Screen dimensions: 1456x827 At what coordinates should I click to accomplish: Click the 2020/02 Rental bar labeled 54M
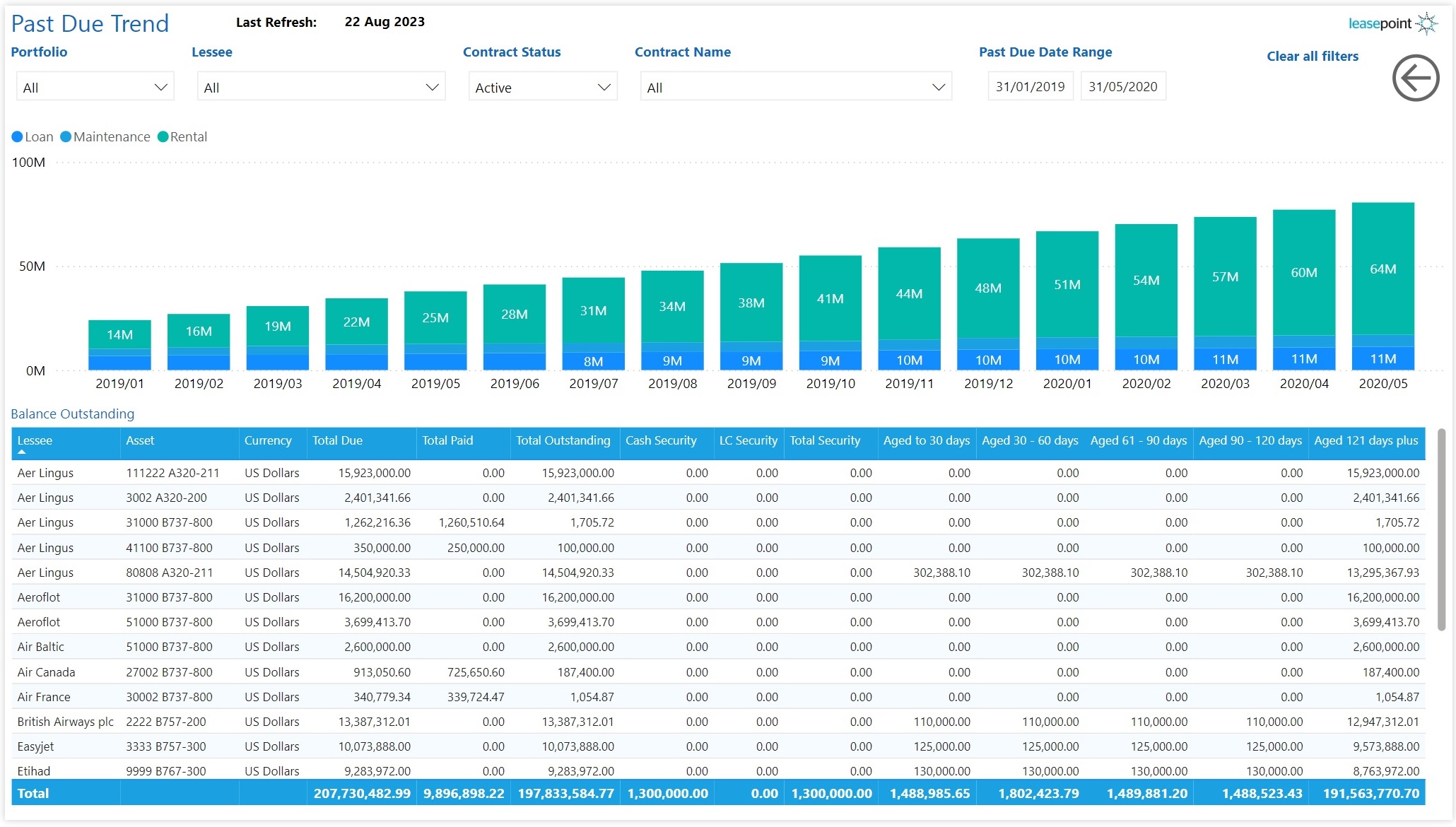tap(1146, 281)
